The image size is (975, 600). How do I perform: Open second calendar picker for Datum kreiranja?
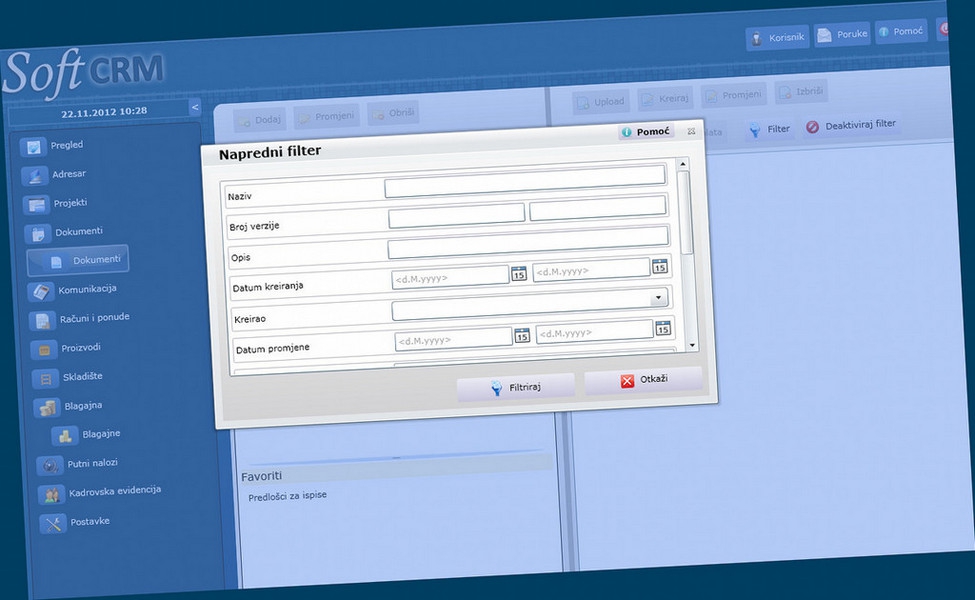(x=660, y=266)
